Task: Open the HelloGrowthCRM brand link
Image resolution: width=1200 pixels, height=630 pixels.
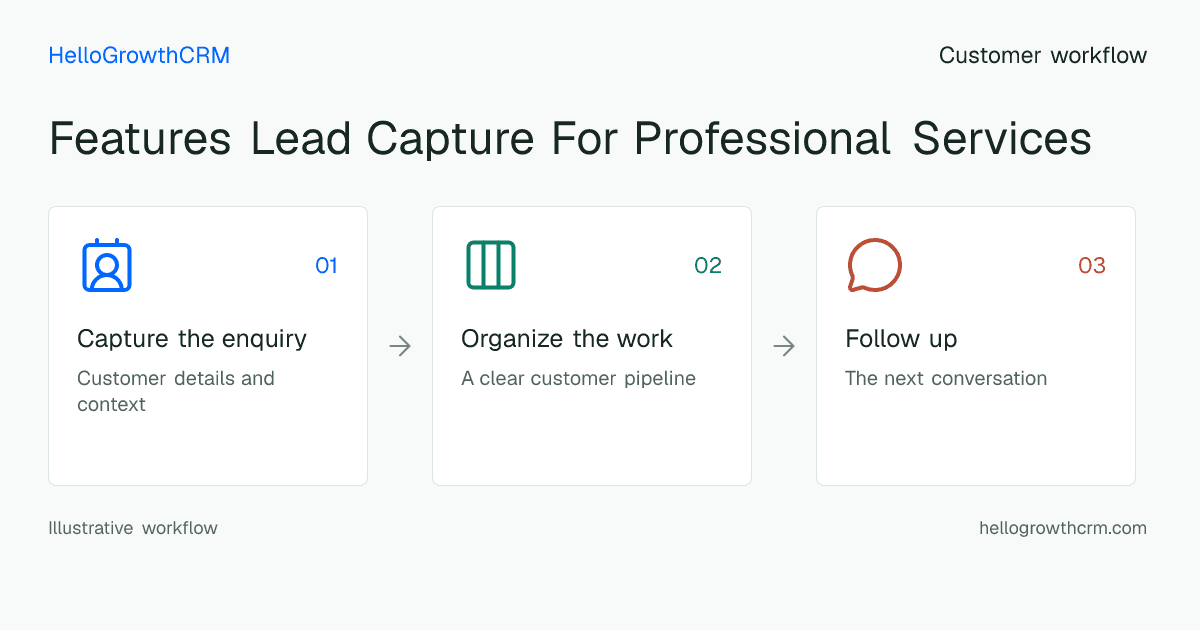Action: tap(139, 56)
